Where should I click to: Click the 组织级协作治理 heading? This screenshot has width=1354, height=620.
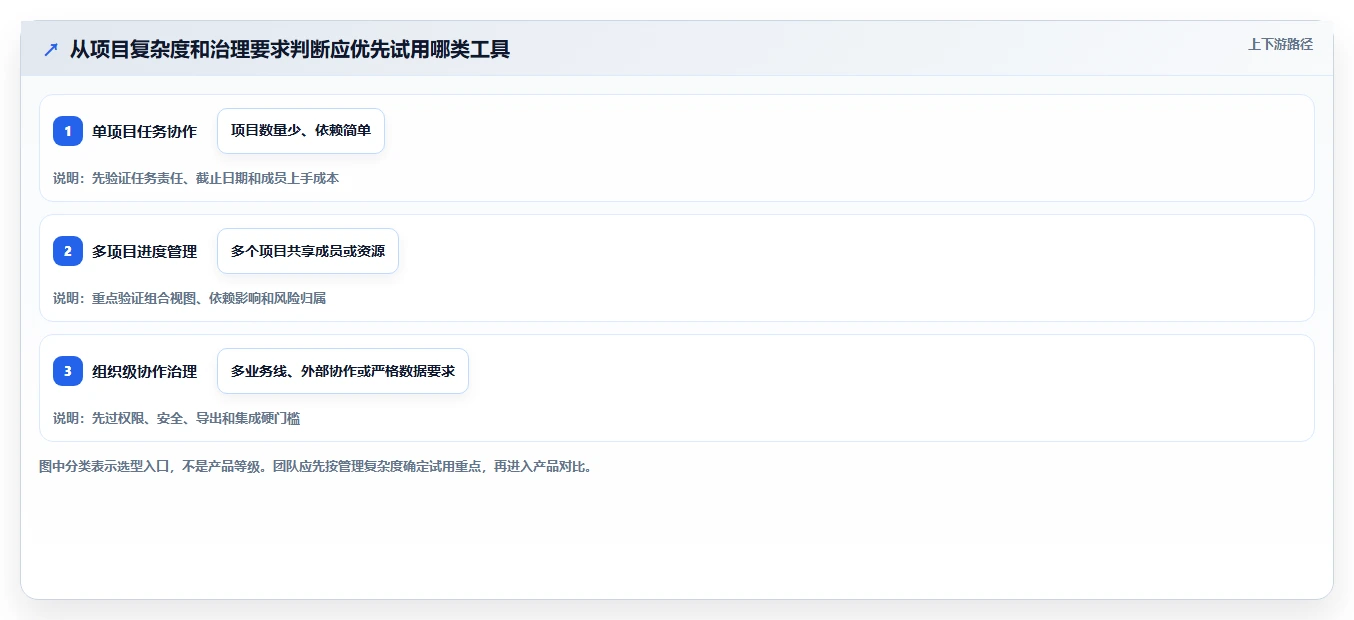pos(144,371)
